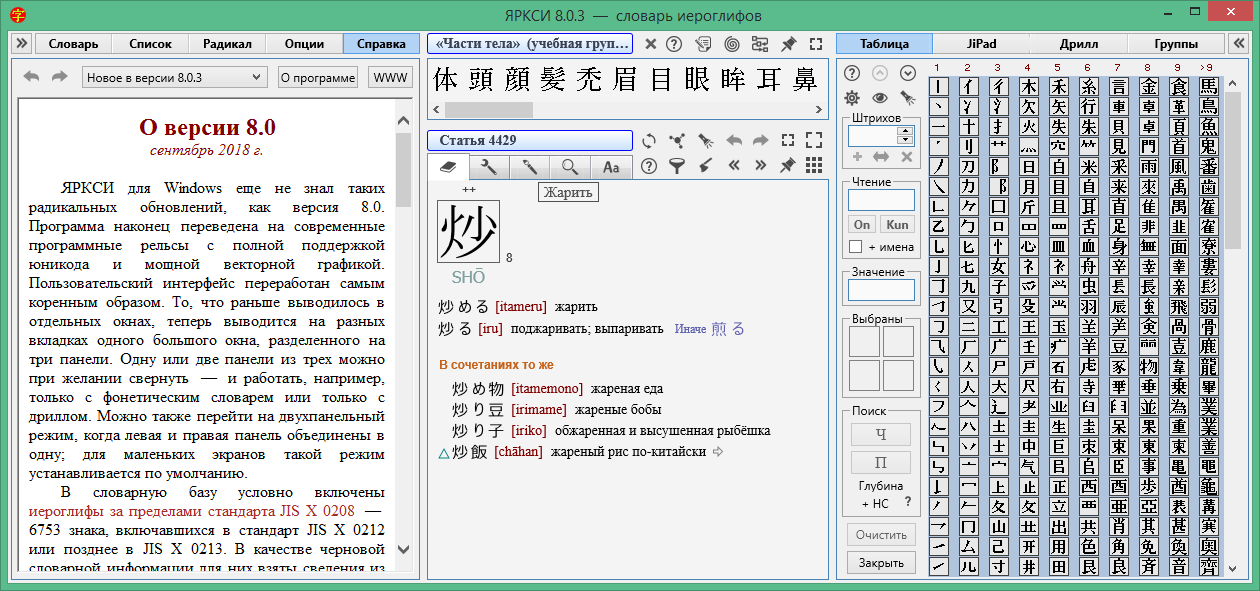Image resolution: width=1260 pixels, height=591 pixels.
Task: Jump to previous article with « icon
Action: click(x=733, y=166)
